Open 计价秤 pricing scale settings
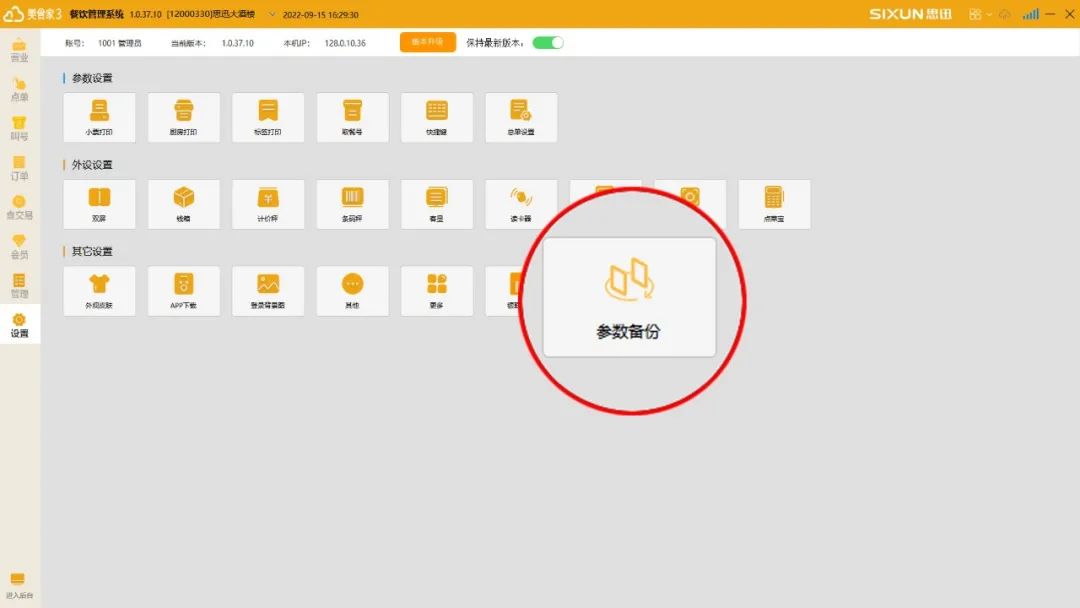 tap(268, 204)
